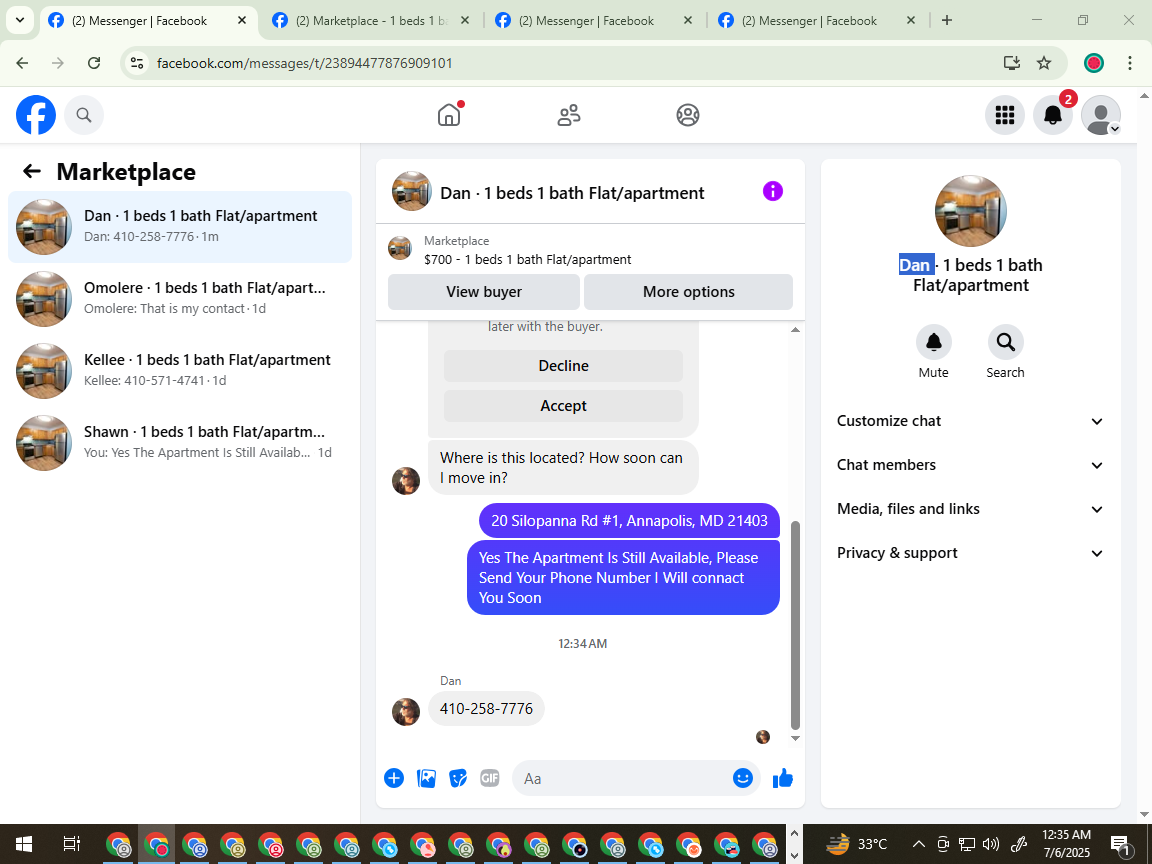Go to the Home feed icon
Screen dimensions: 1152x864
click(449, 115)
